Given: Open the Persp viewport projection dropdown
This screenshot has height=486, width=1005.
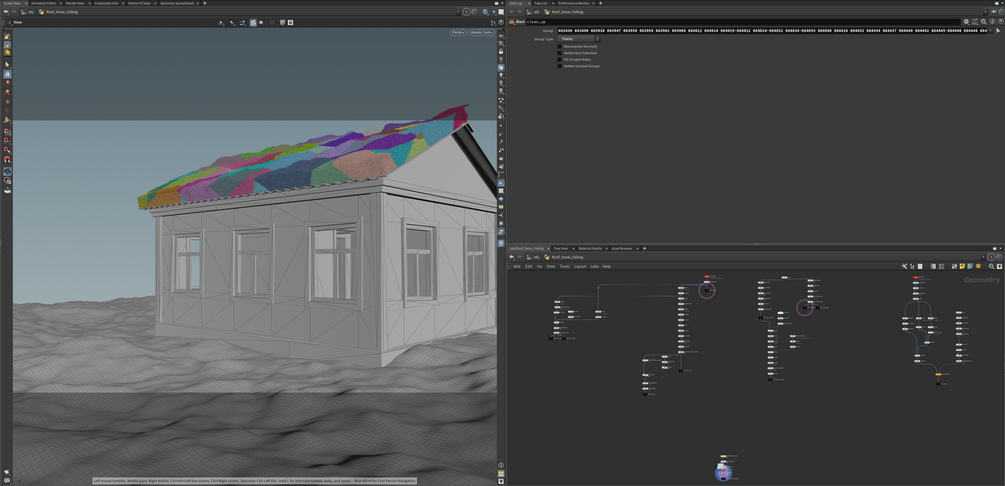Looking at the screenshot, I should [458, 32].
